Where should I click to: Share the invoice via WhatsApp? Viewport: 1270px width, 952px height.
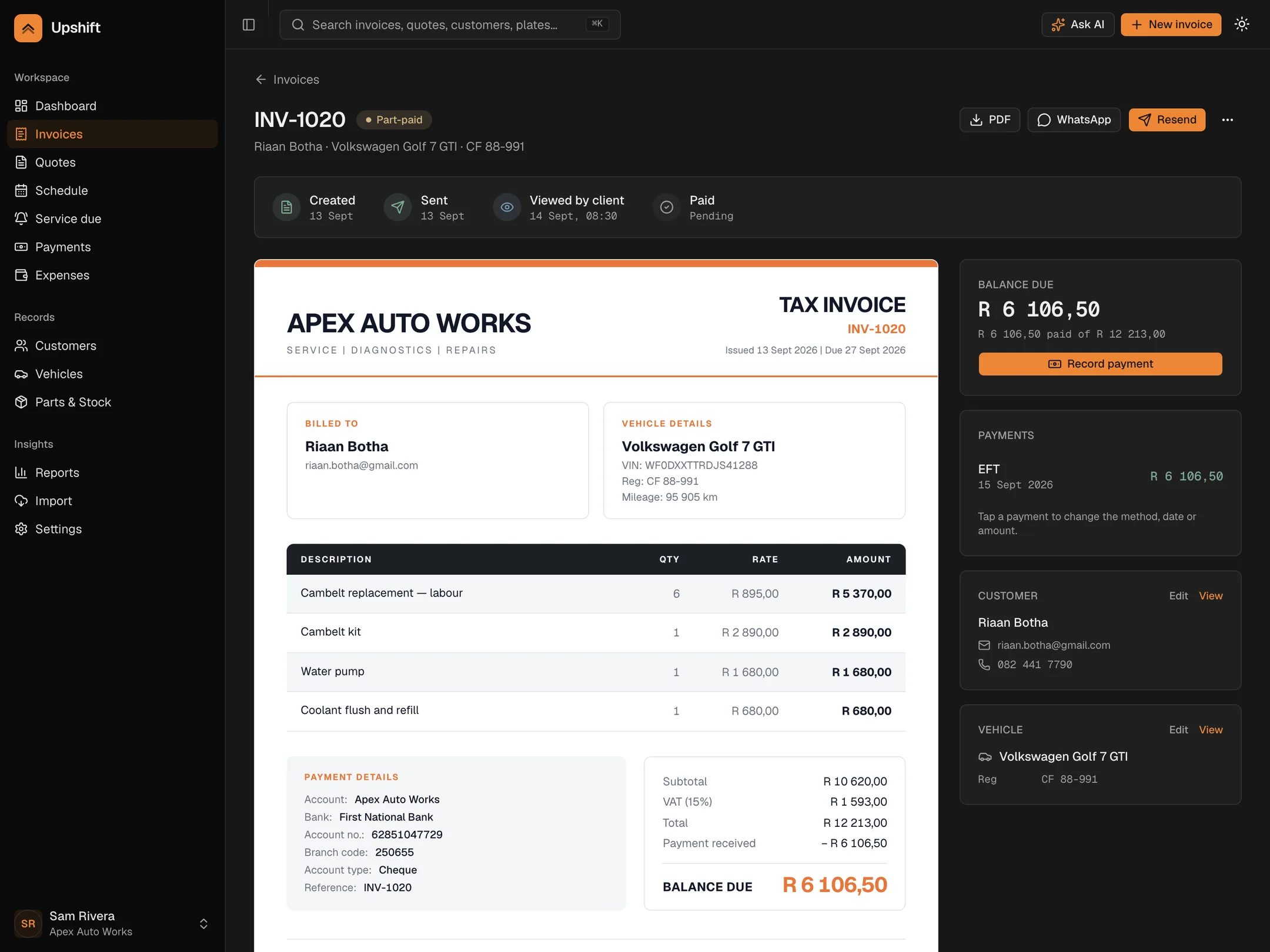[1074, 120]
